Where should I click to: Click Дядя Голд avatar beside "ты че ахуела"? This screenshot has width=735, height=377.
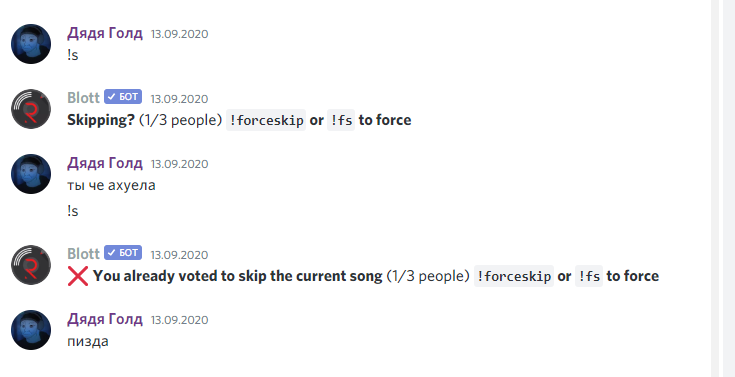[31, 174]
